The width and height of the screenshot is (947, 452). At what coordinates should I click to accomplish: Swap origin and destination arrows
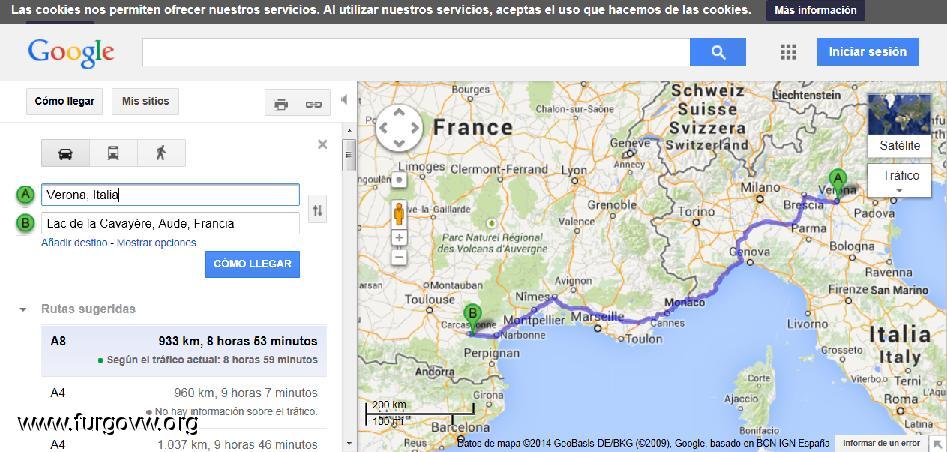click(x=318, y=210)
